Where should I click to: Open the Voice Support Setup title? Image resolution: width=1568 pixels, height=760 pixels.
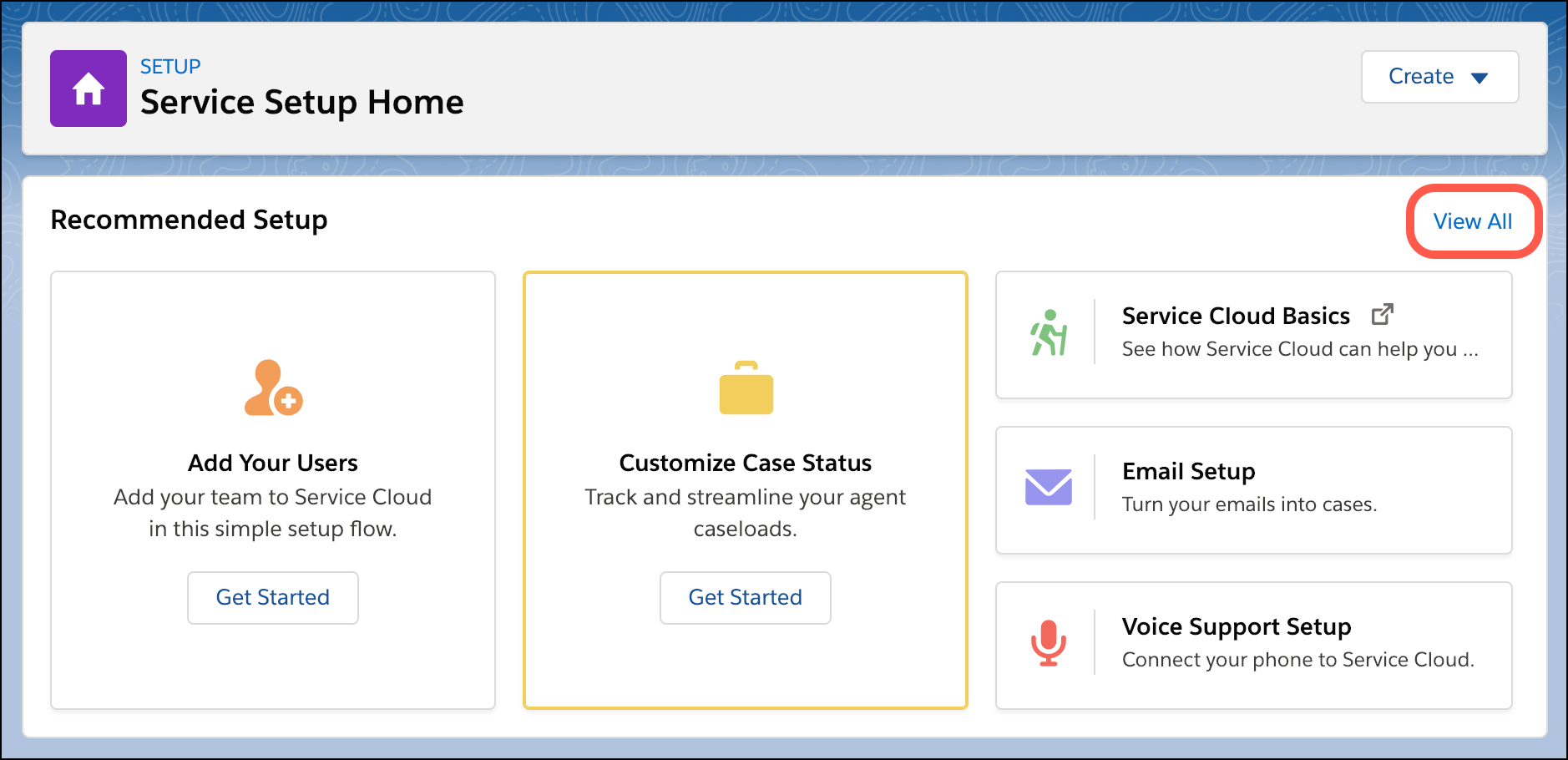pyautogui.click(x=1236, y=626)
